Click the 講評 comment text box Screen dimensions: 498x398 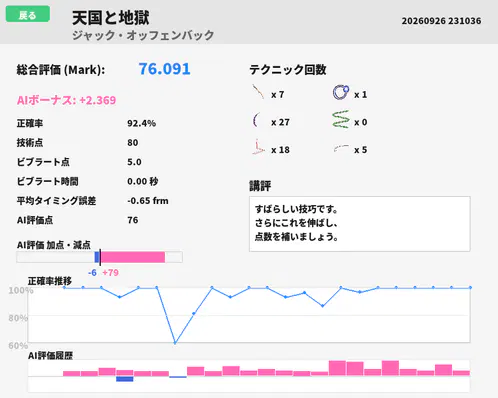(360, 224)
